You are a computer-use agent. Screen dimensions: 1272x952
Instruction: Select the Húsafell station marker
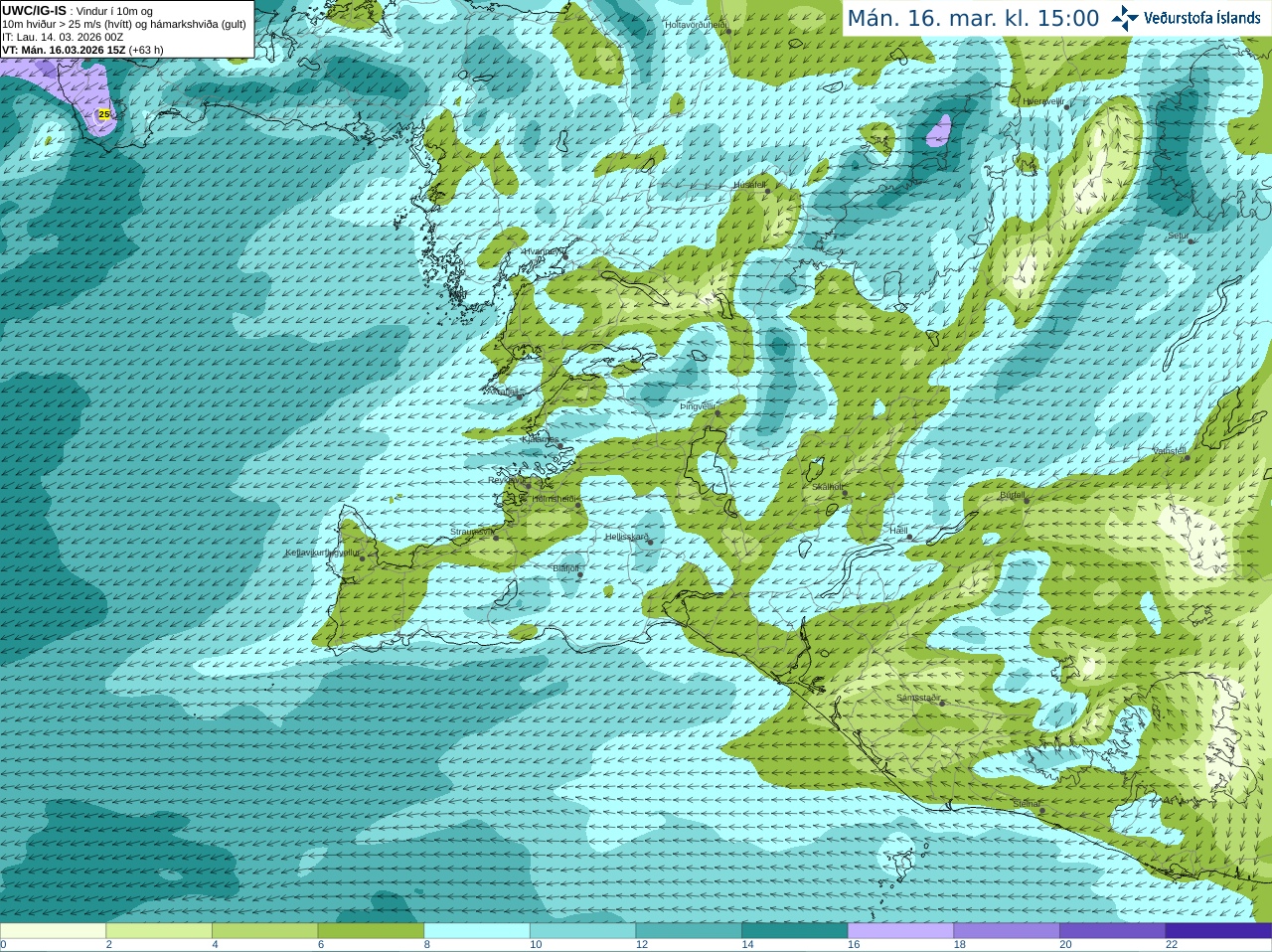[x=767, y=191]
